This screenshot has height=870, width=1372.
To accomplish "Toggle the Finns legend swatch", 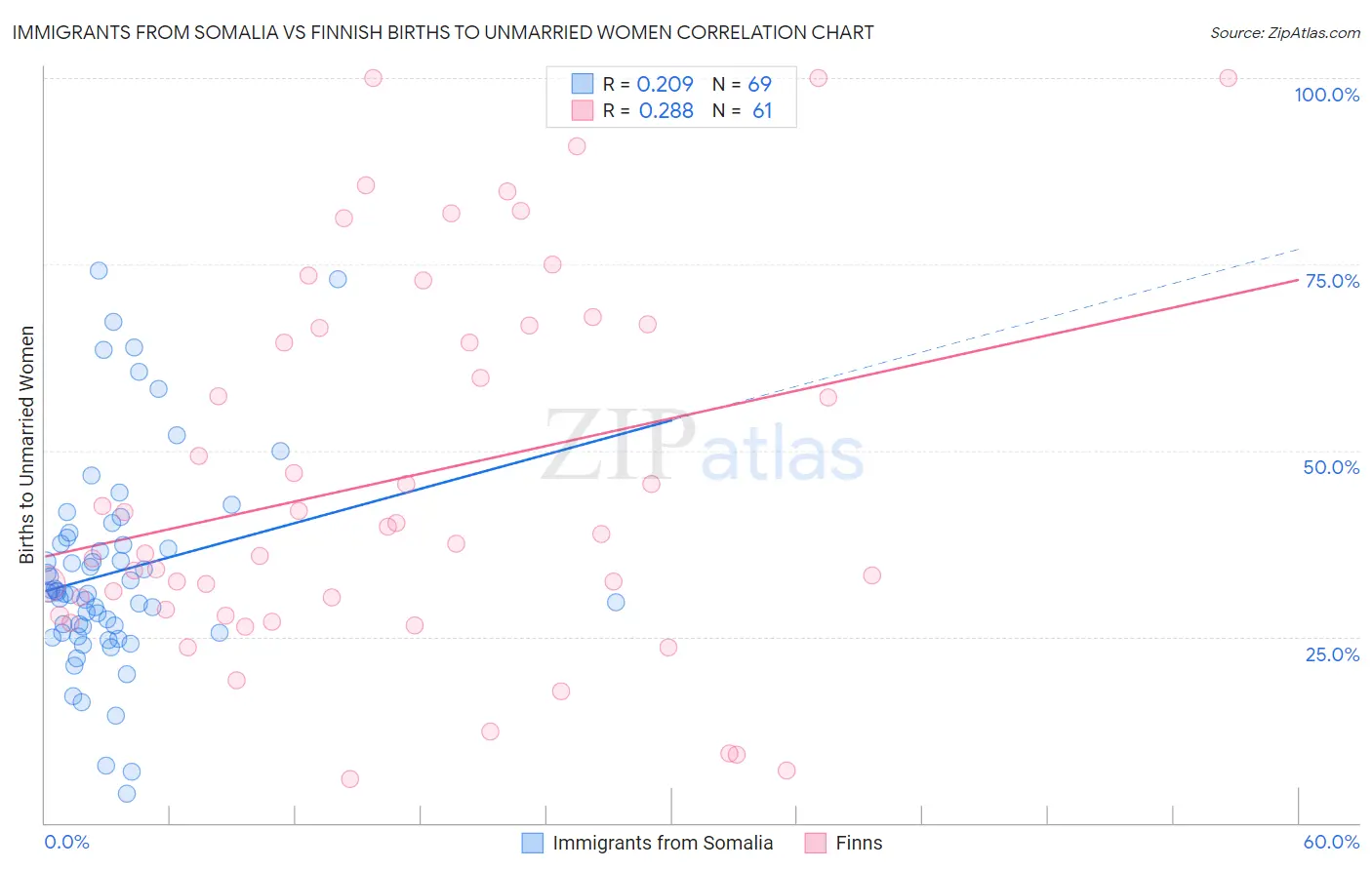I will (815, 843).
